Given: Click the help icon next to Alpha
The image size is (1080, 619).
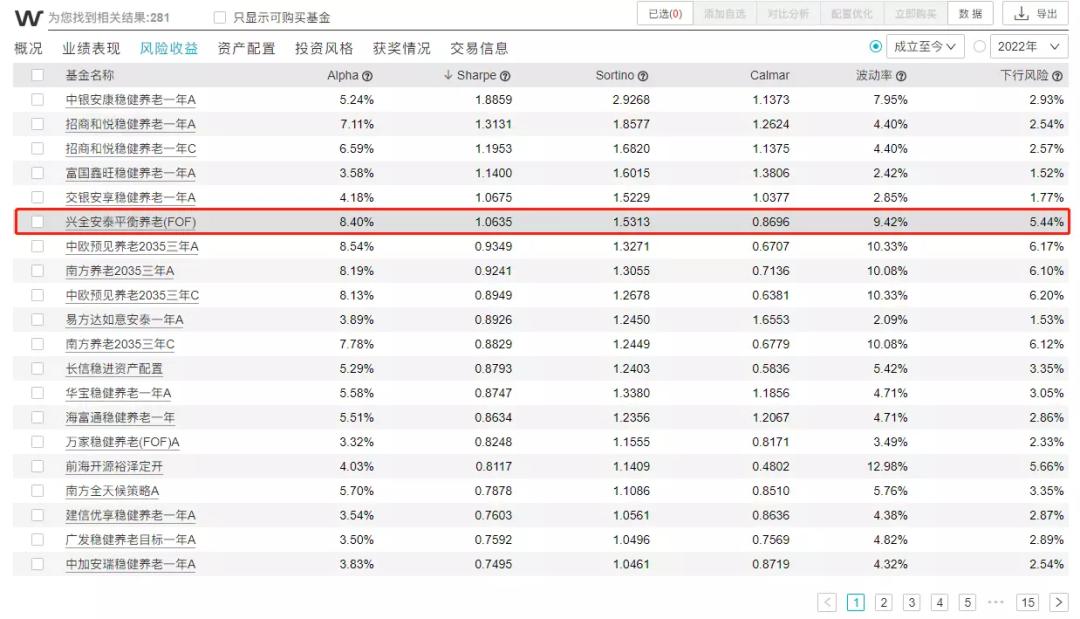Looking at the screenshot, I should pyautogui.click(x=367, y=75).
